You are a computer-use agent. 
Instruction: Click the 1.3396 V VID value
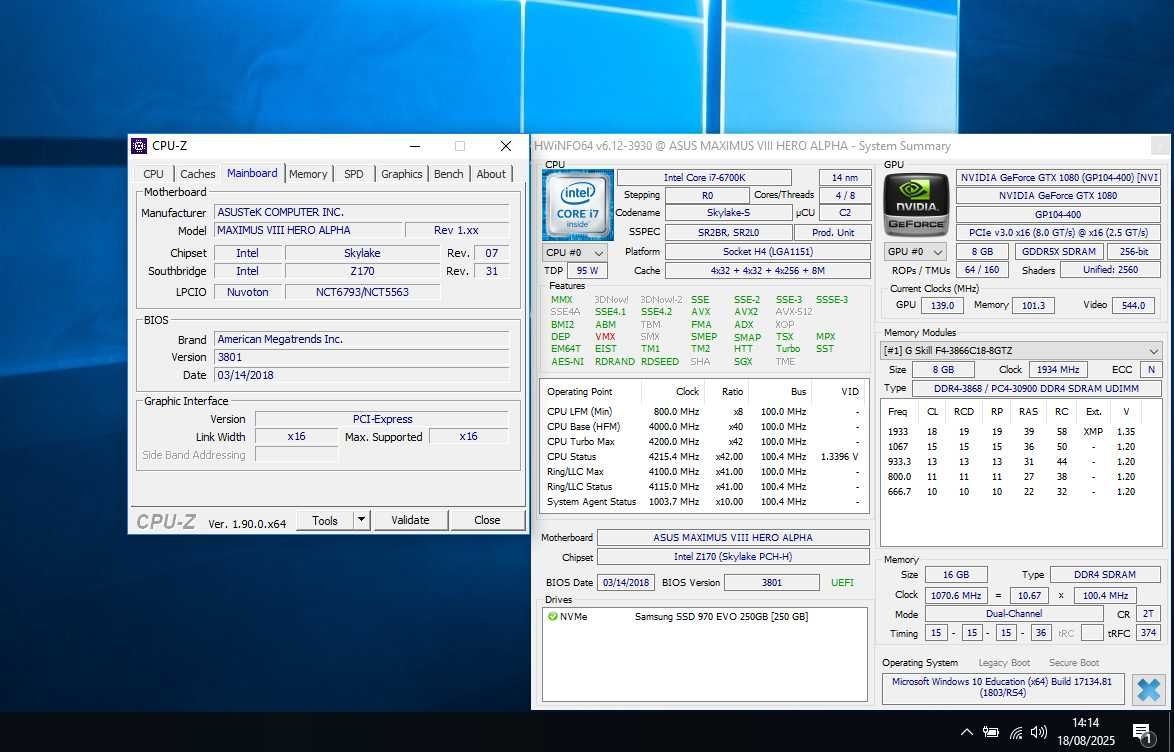[x=839, y=457]
